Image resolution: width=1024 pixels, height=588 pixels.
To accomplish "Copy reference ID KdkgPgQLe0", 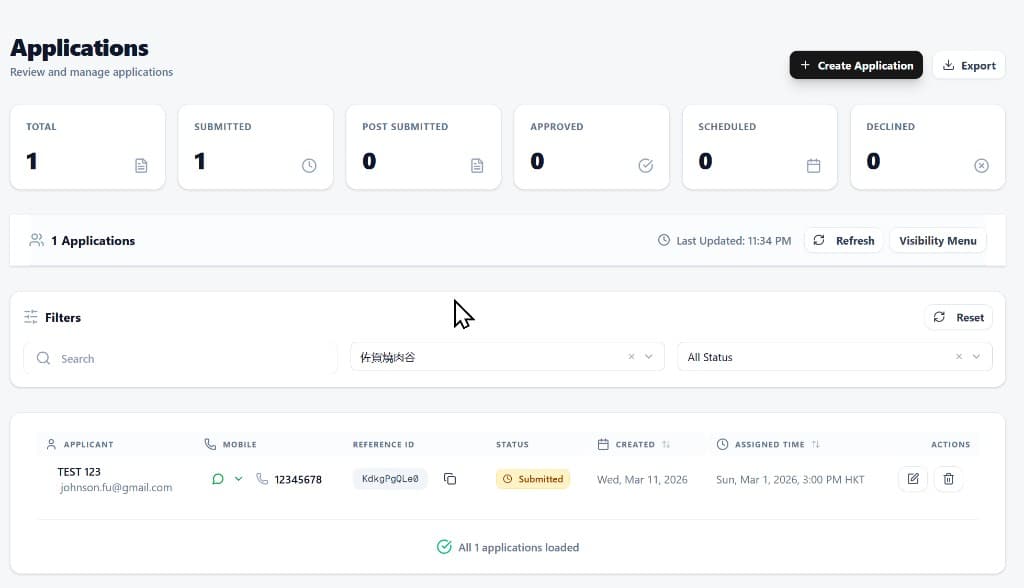I will (x=450, y=479).
